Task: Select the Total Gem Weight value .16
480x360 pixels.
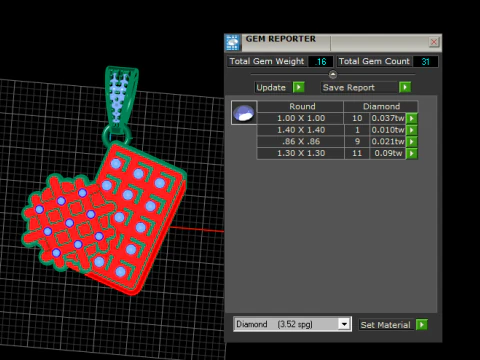Action: pyautogui.click(x=321, y=62)
